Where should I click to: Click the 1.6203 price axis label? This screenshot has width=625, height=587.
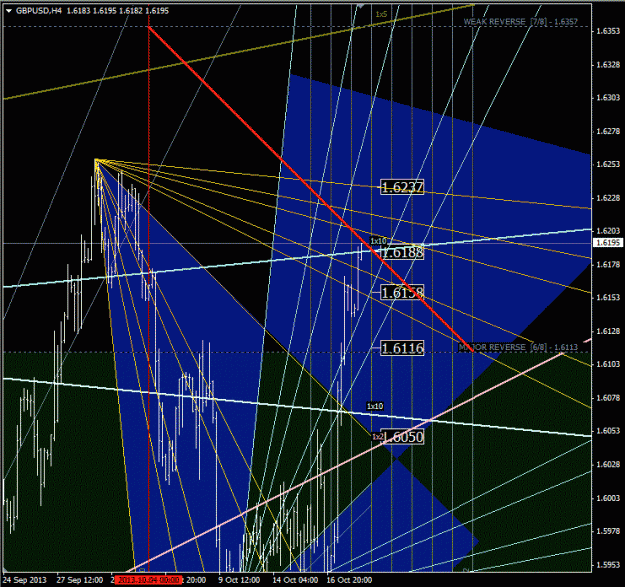tap(608, 231)
